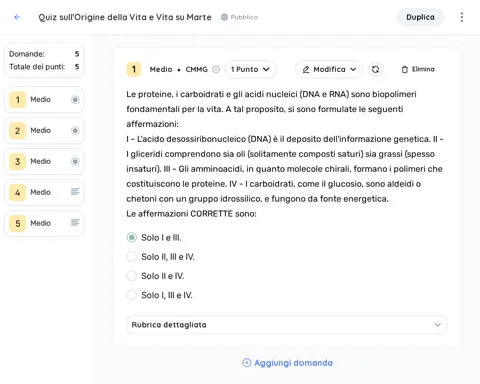Viewport: 480px width, 384px height.
Task: Click the text-lines icon on question 5
Action: 75,223
